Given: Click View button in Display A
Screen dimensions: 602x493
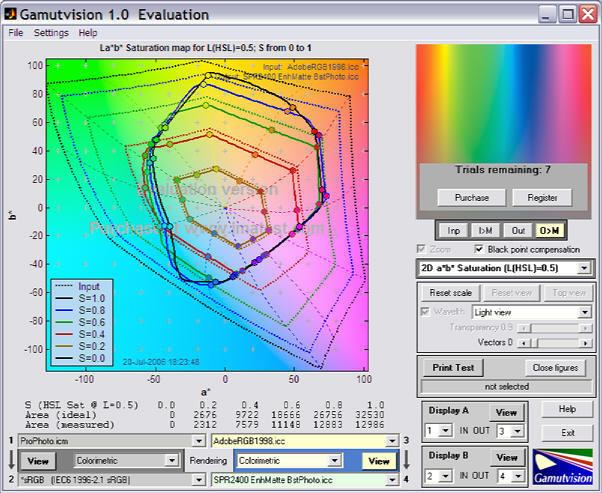Looking at the screenshot, I should 506,412.
